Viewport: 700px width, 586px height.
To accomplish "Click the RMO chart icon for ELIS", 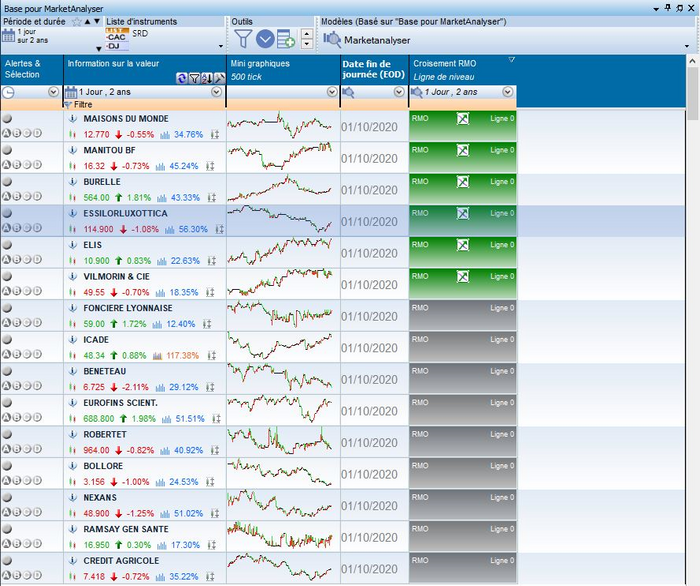I will pyautogui.click(x=463, y=245).
